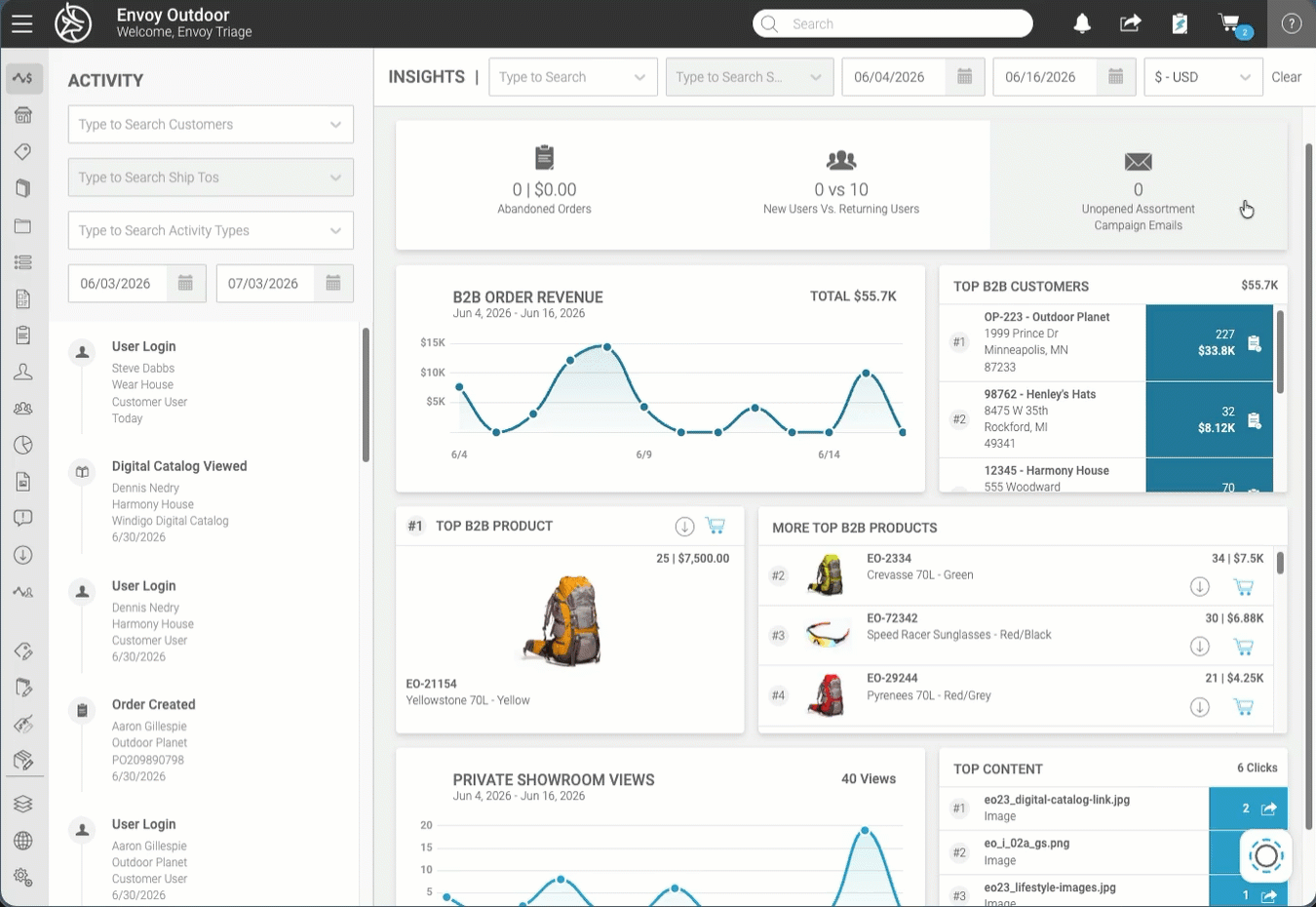Click the activity list vertical scrollbar
This screenshot has width=1316, height=907.
[x=366, y=395]
